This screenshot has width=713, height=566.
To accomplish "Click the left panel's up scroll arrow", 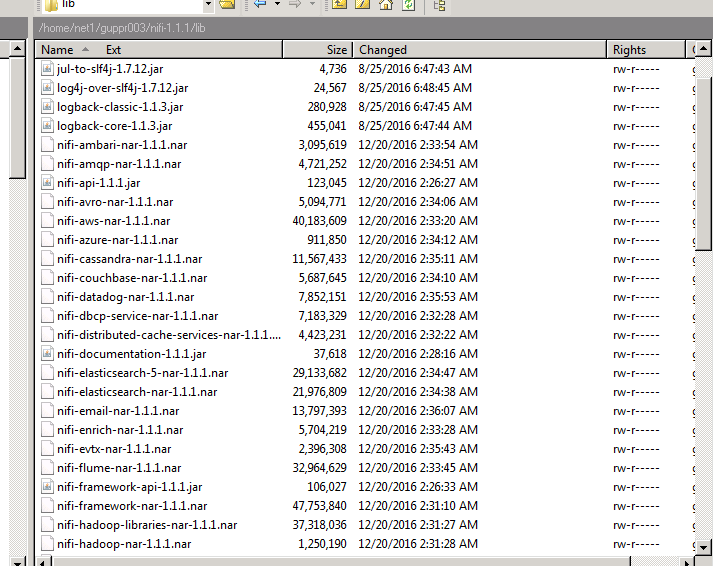I will (x=17, y=49).
